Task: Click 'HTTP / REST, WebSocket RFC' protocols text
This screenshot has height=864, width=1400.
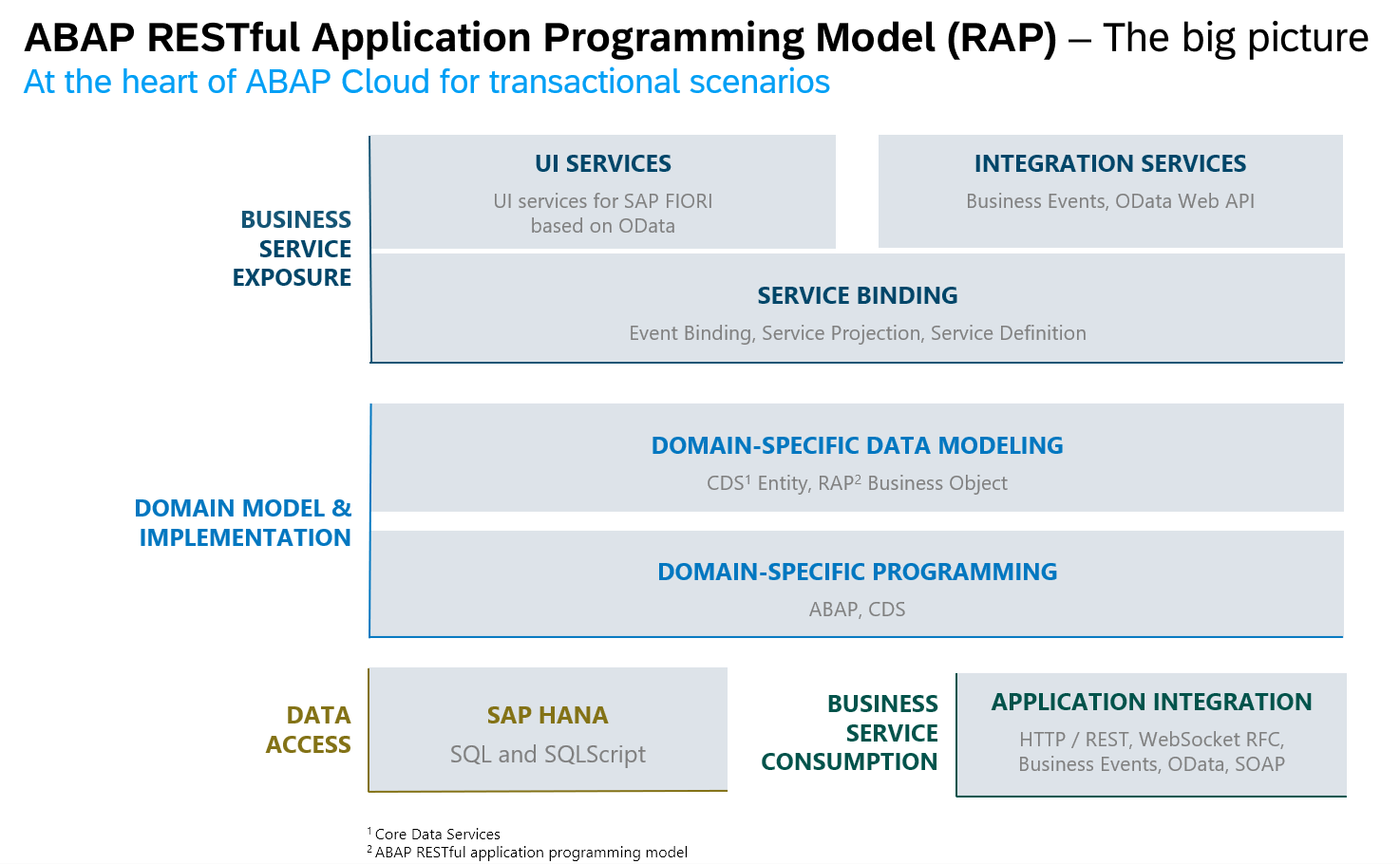Action: [x=1152, y=740]
